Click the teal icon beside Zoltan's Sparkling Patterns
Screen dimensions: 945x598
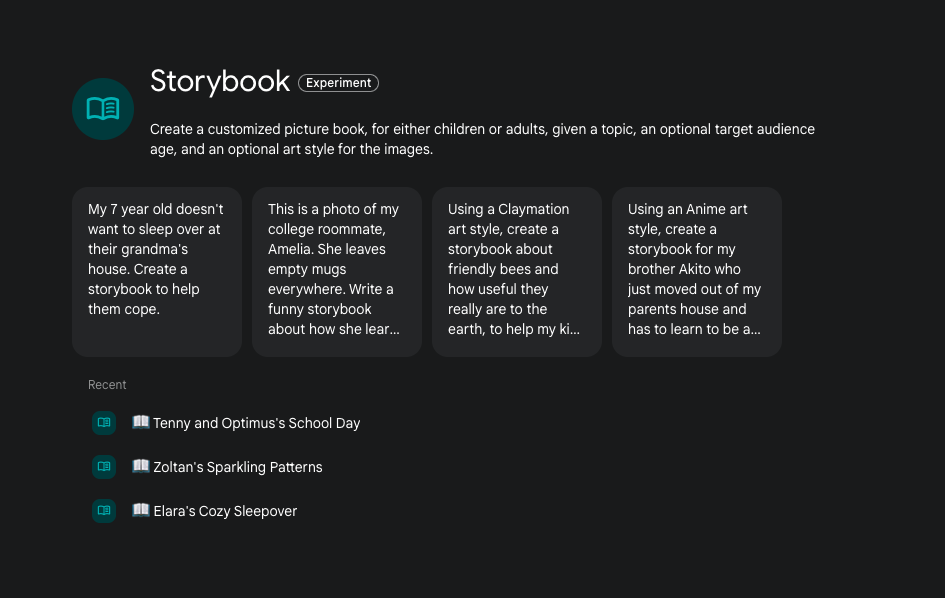click(x=104, y=467)
